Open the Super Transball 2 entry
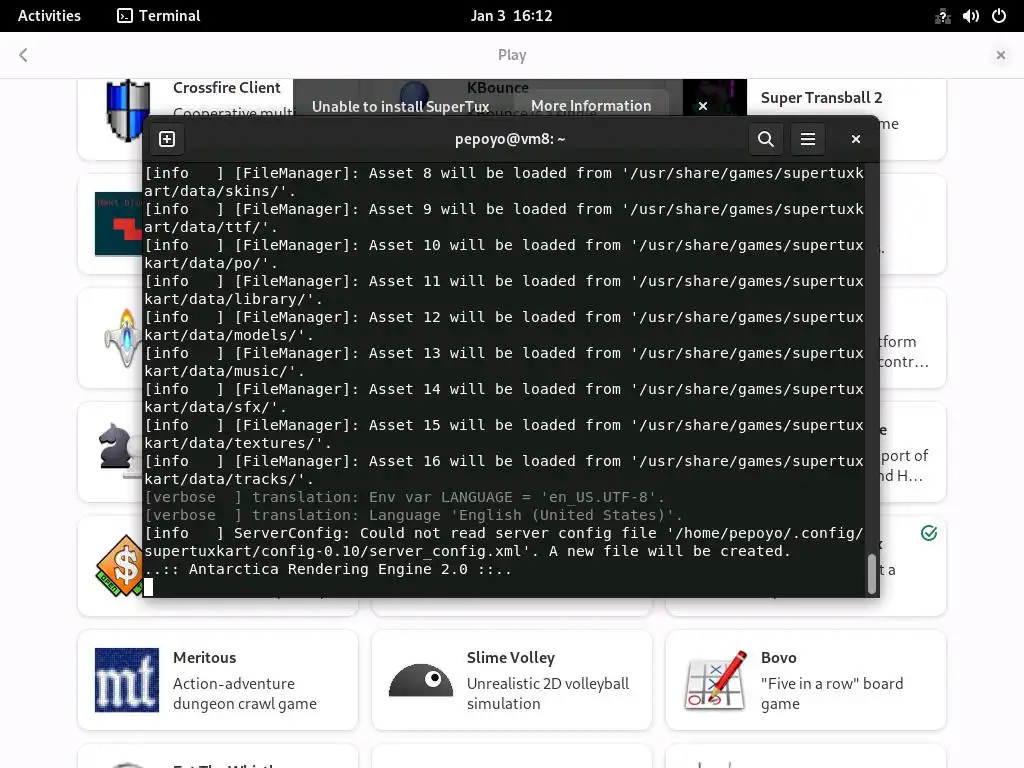Screen dimensions: 1024x768 coord(821,98)
